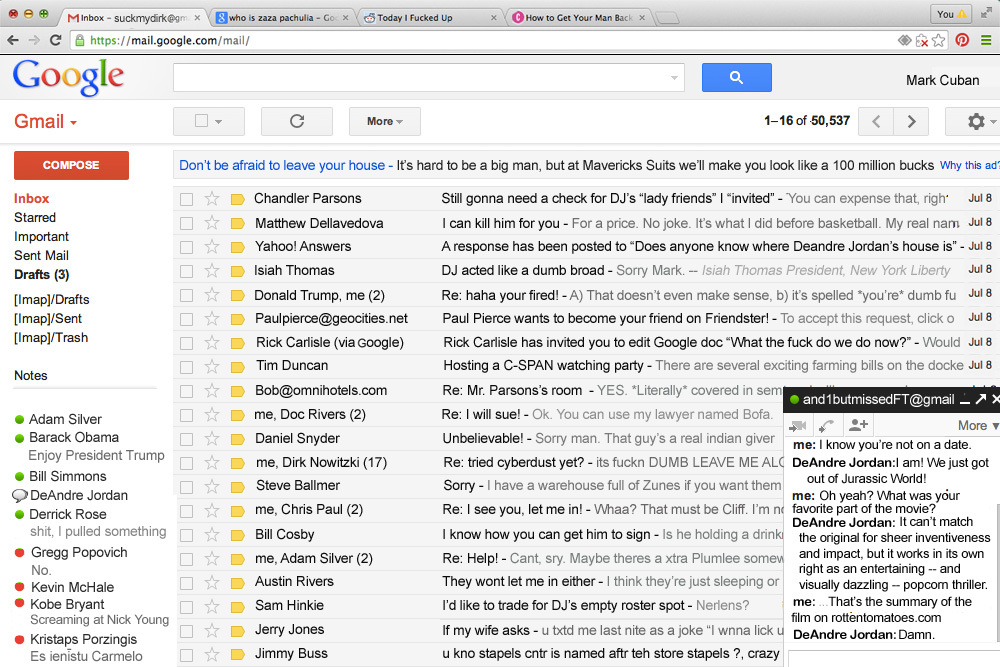Screen dimensions: 1000x667
Task: Open the Starred folder
Action: pos(35,217)
